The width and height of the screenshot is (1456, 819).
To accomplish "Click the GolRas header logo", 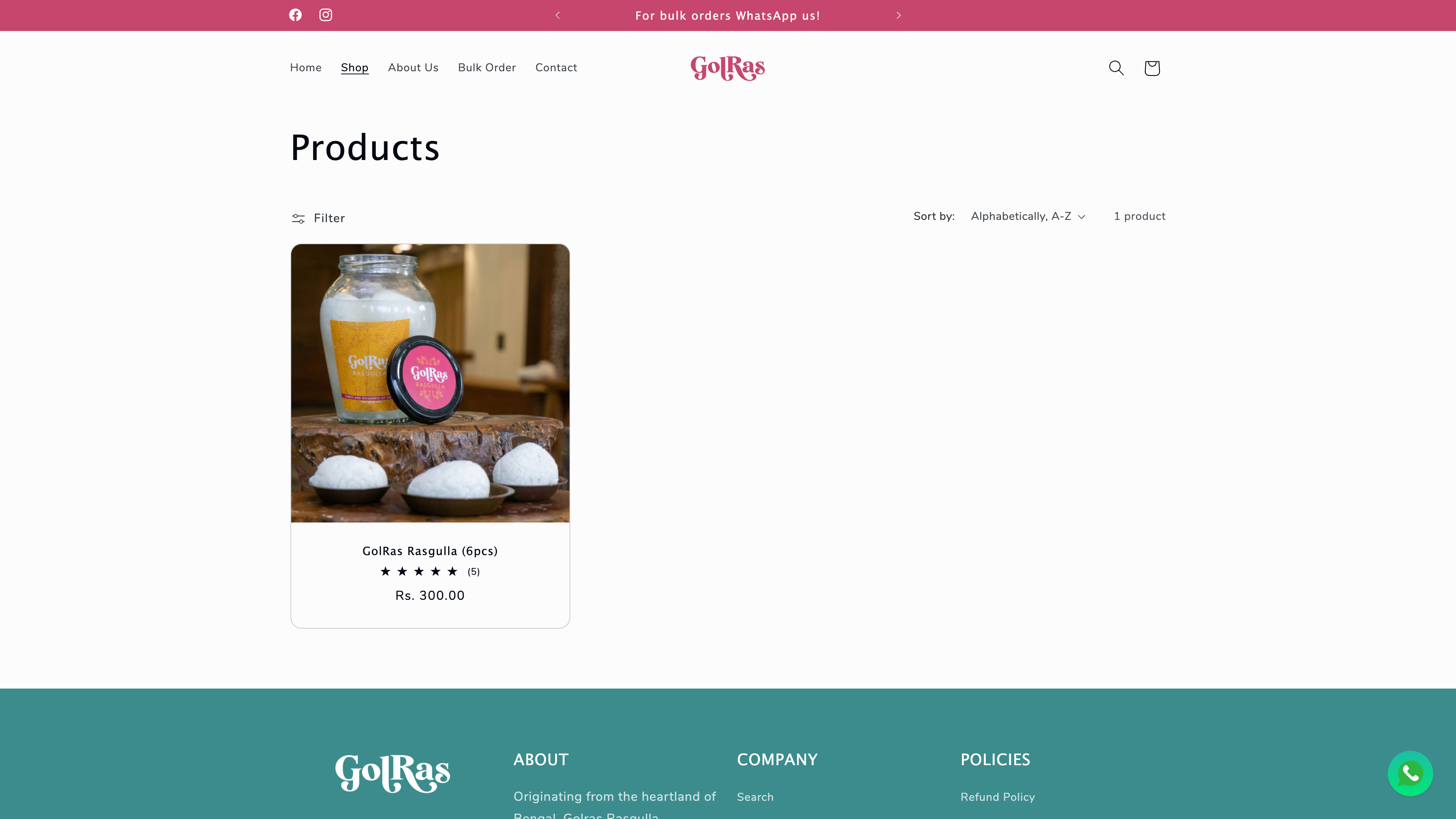I will 728,68.
